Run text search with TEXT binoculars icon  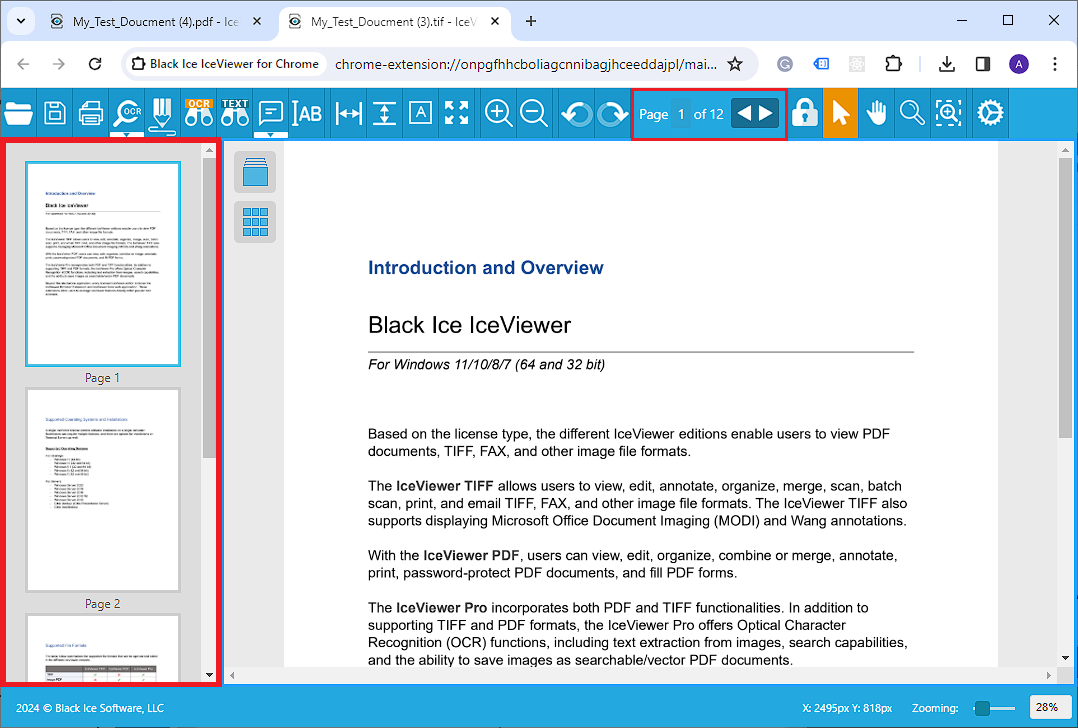pyautogui.click(x=234, y=113)
